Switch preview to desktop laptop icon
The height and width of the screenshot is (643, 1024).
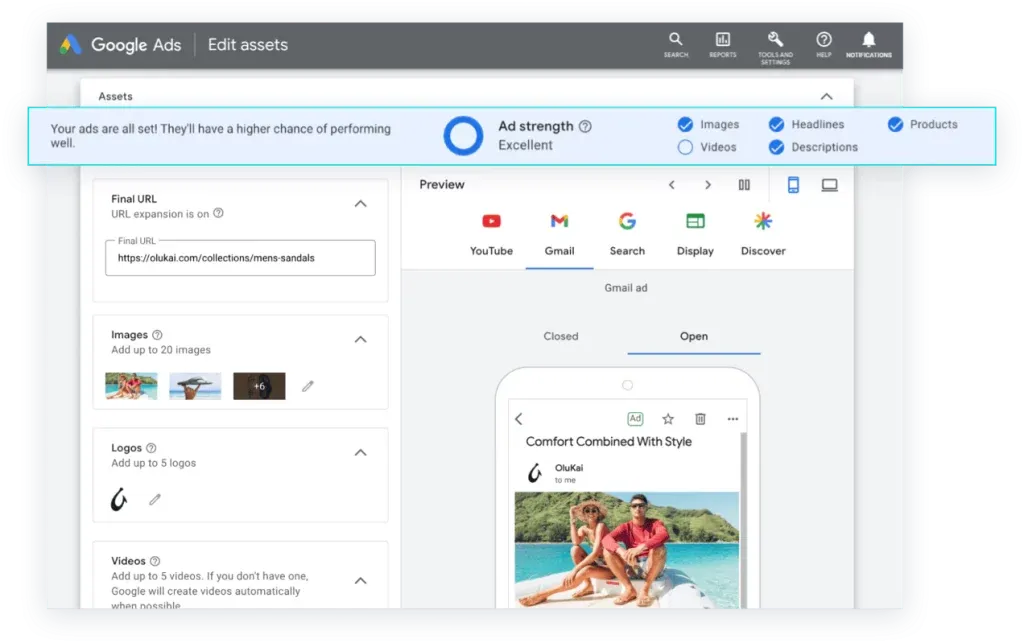pyautogui.click(x=829, y=185)
